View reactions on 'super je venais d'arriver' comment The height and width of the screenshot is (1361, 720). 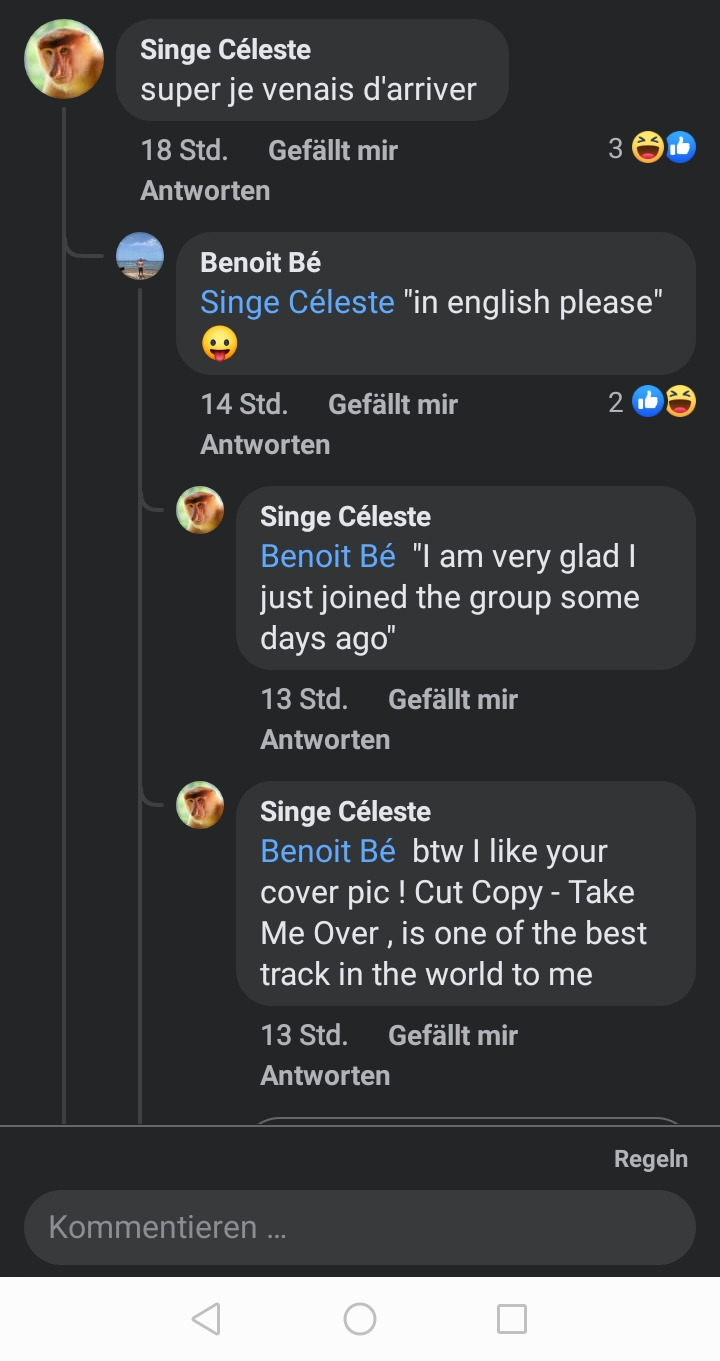[x=652, y=149]
